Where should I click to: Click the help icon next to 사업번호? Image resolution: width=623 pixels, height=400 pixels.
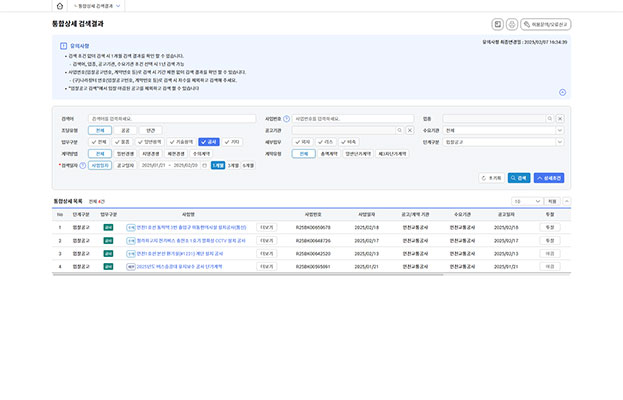(287, 119)
